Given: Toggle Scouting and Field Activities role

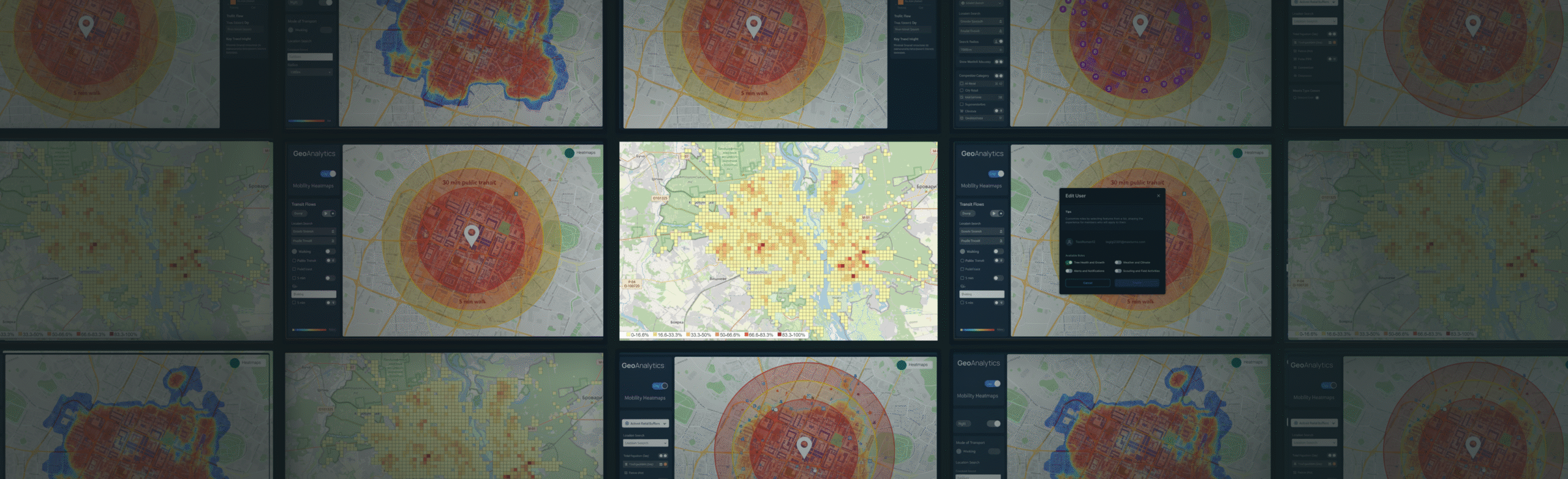Looking at the screenshot, I should (x=1118, y=271).
